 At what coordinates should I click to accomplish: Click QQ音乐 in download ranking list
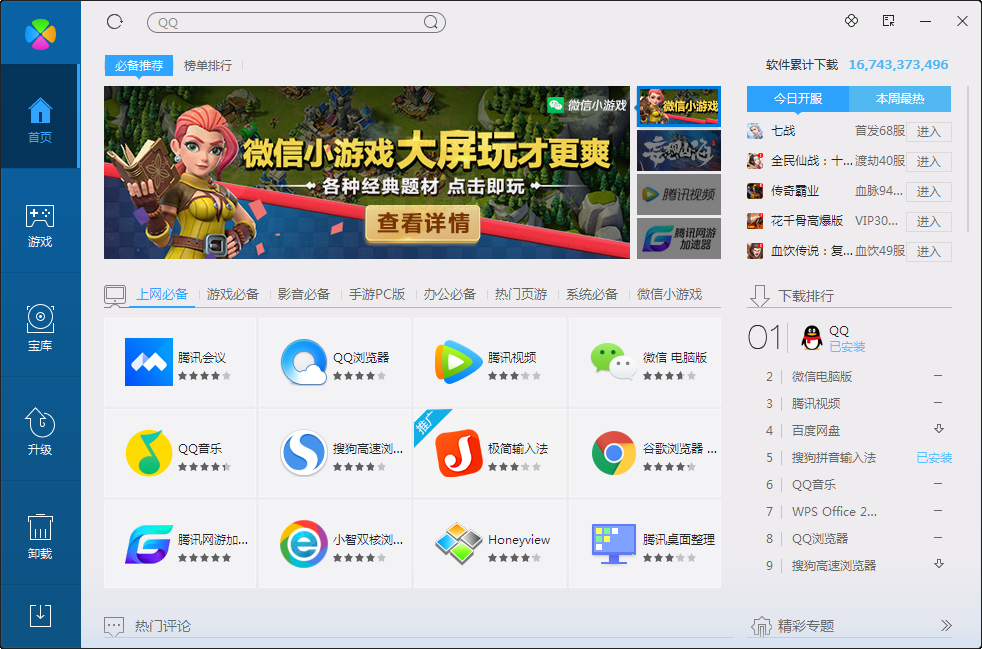pyautogui.click(x=814, y=484)
